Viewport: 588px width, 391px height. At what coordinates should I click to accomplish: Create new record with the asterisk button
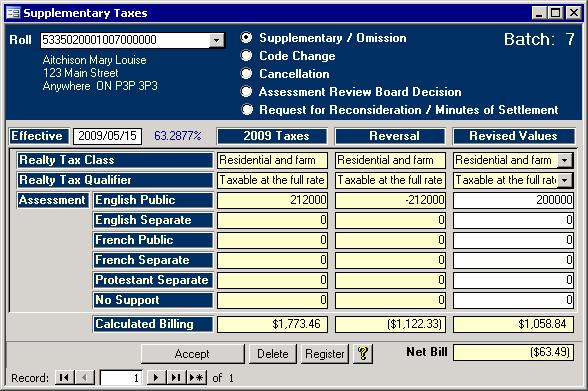[196, 378]
